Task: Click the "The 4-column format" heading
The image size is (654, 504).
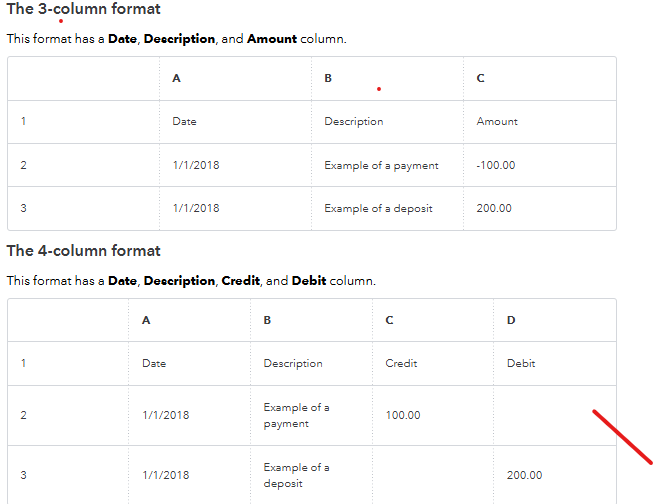Action: click(x=83, y=251)
